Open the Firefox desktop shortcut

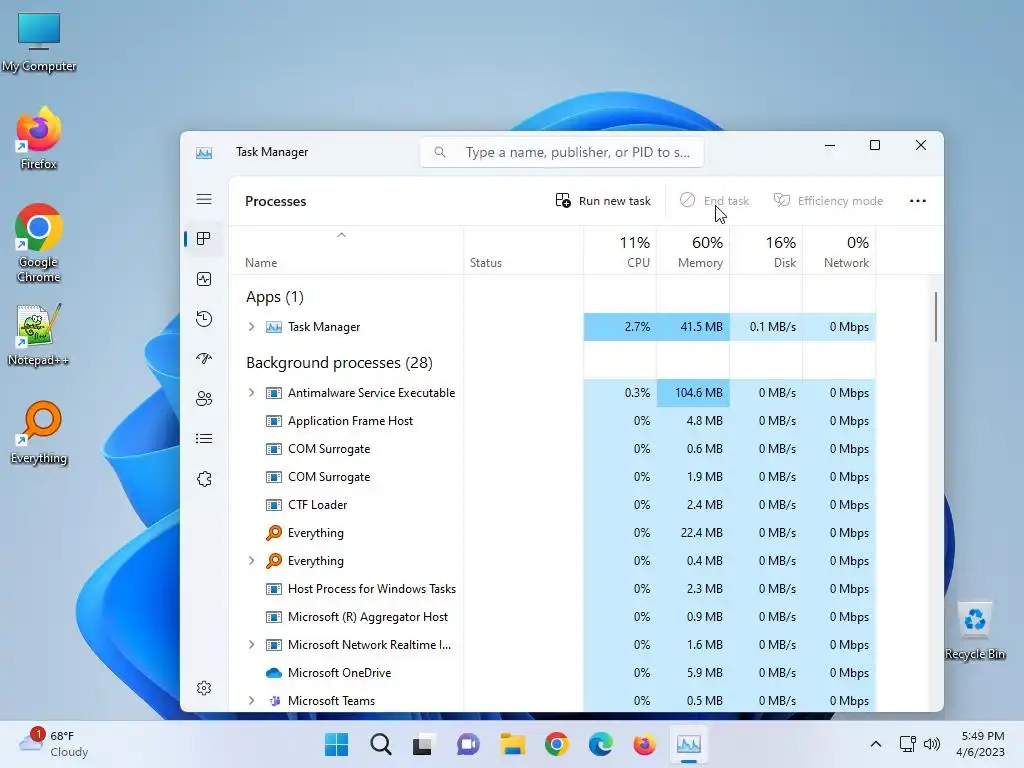[x=39, y=138]
